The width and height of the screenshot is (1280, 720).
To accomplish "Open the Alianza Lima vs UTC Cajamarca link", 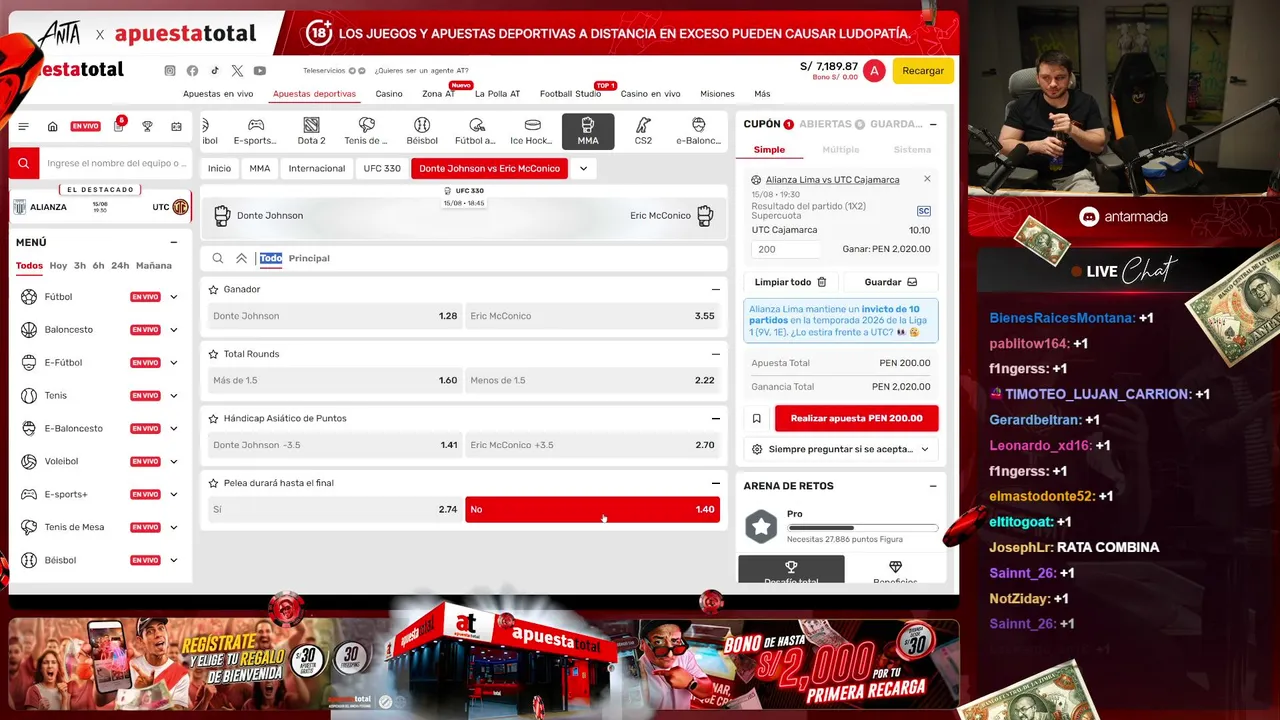I will (x=832, y=180).
